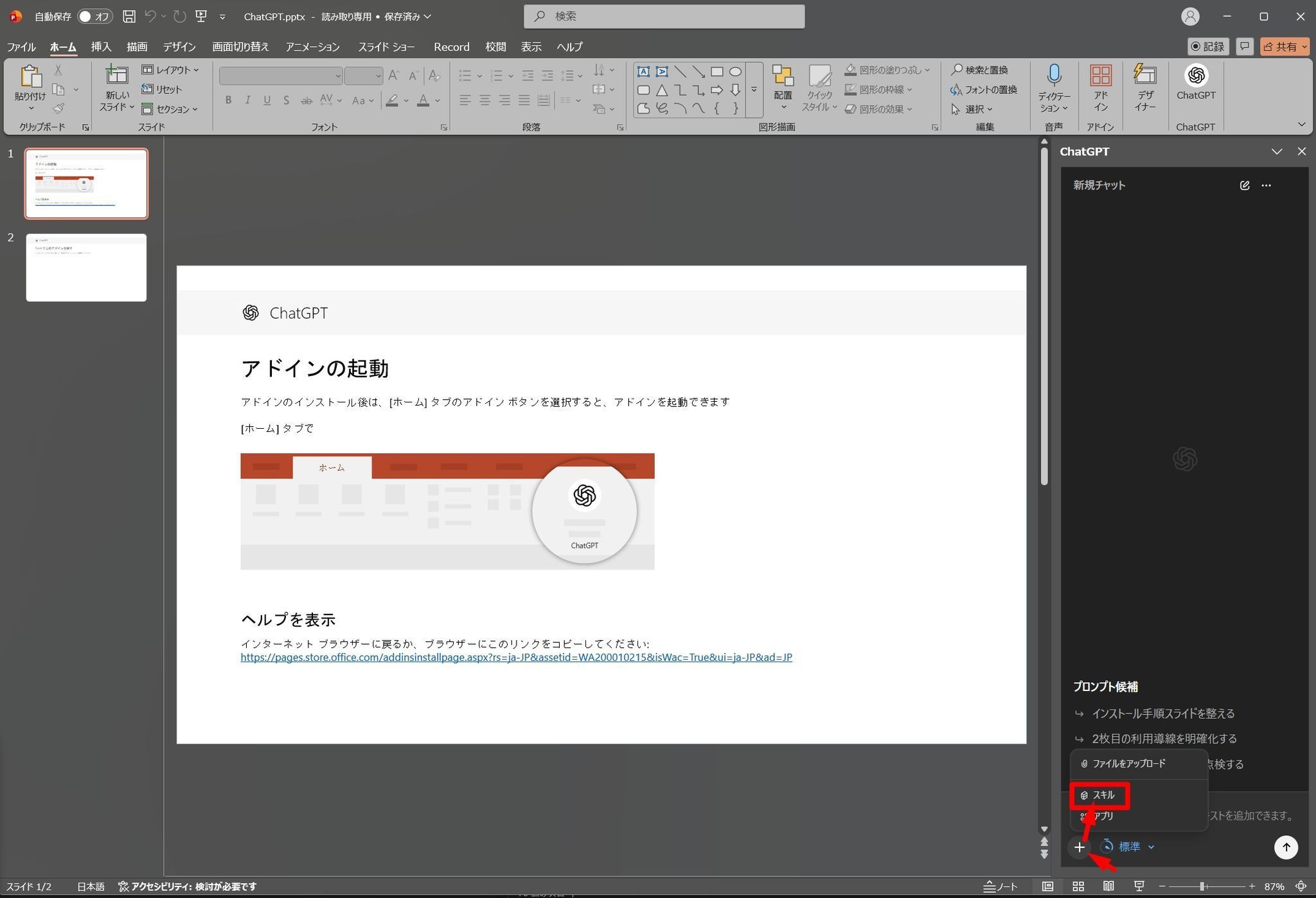Toggle the 自動保存 autosave switch
1316x898 pixels.
point(94,16)
